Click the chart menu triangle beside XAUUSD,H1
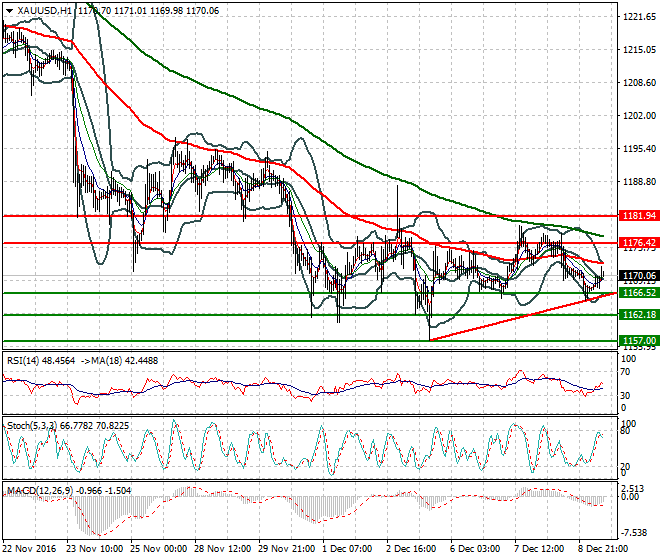 click(9, 11)
